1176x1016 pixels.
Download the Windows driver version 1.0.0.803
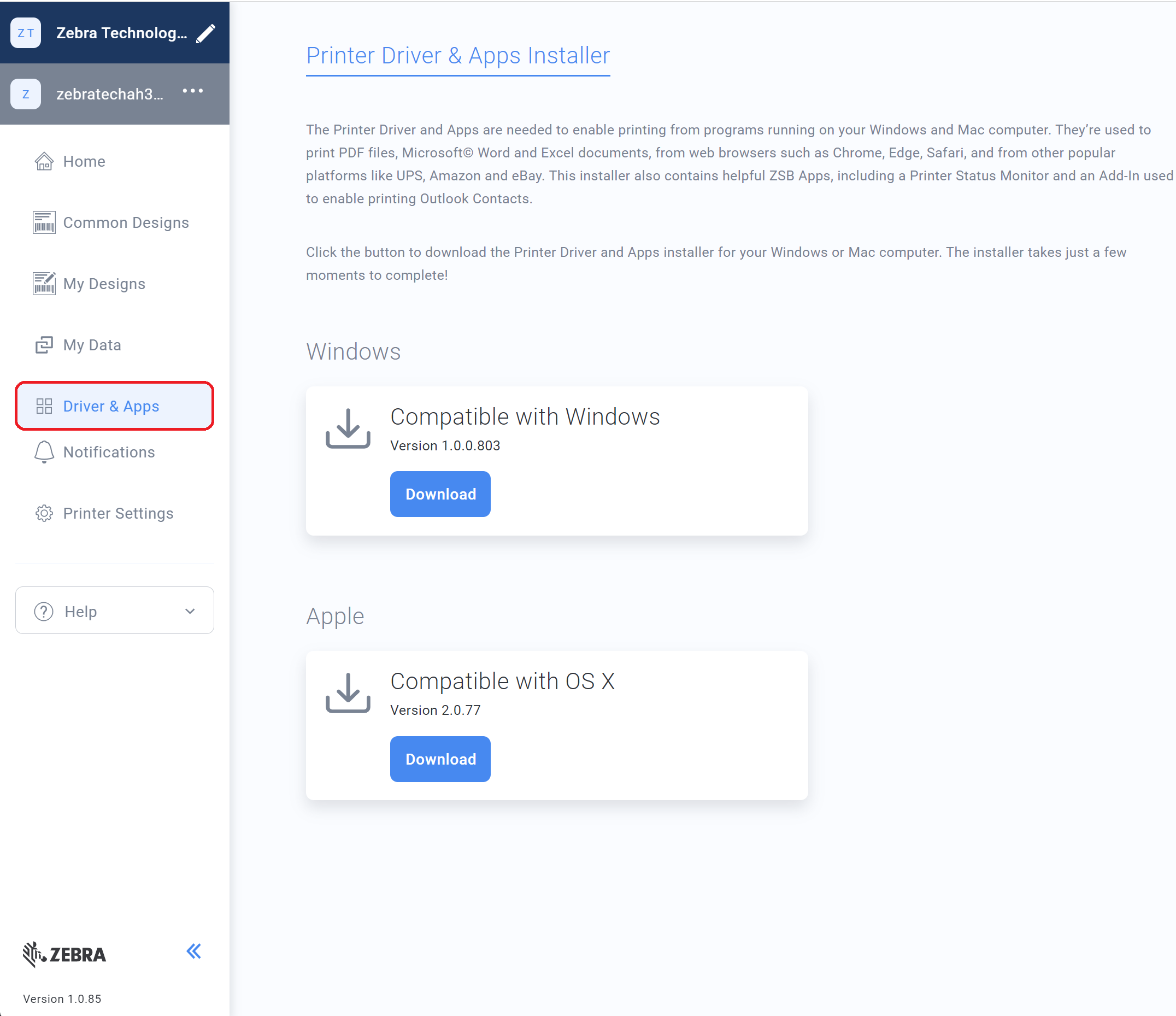[440, 494]
